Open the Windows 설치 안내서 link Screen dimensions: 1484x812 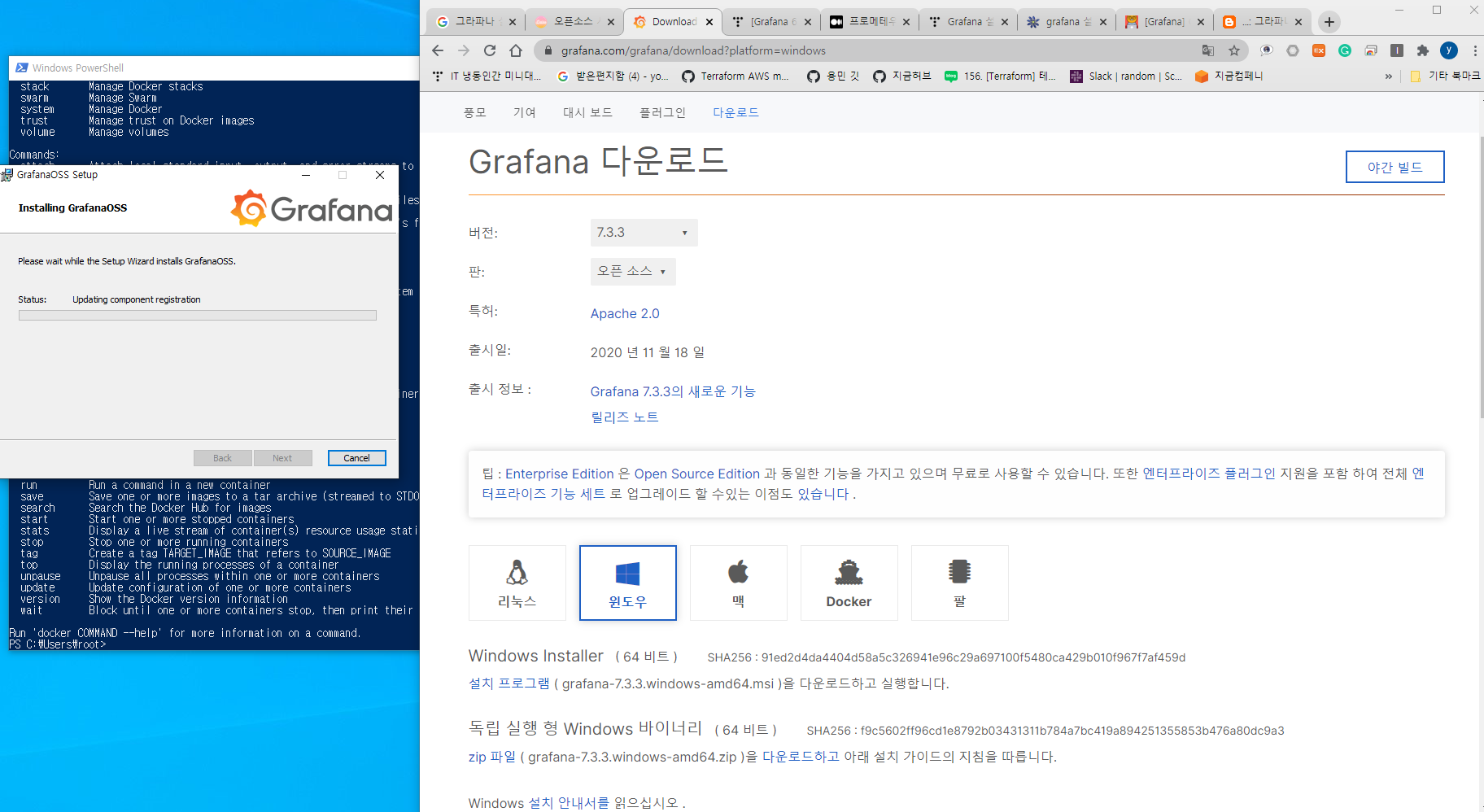click(x=569, y=803)
